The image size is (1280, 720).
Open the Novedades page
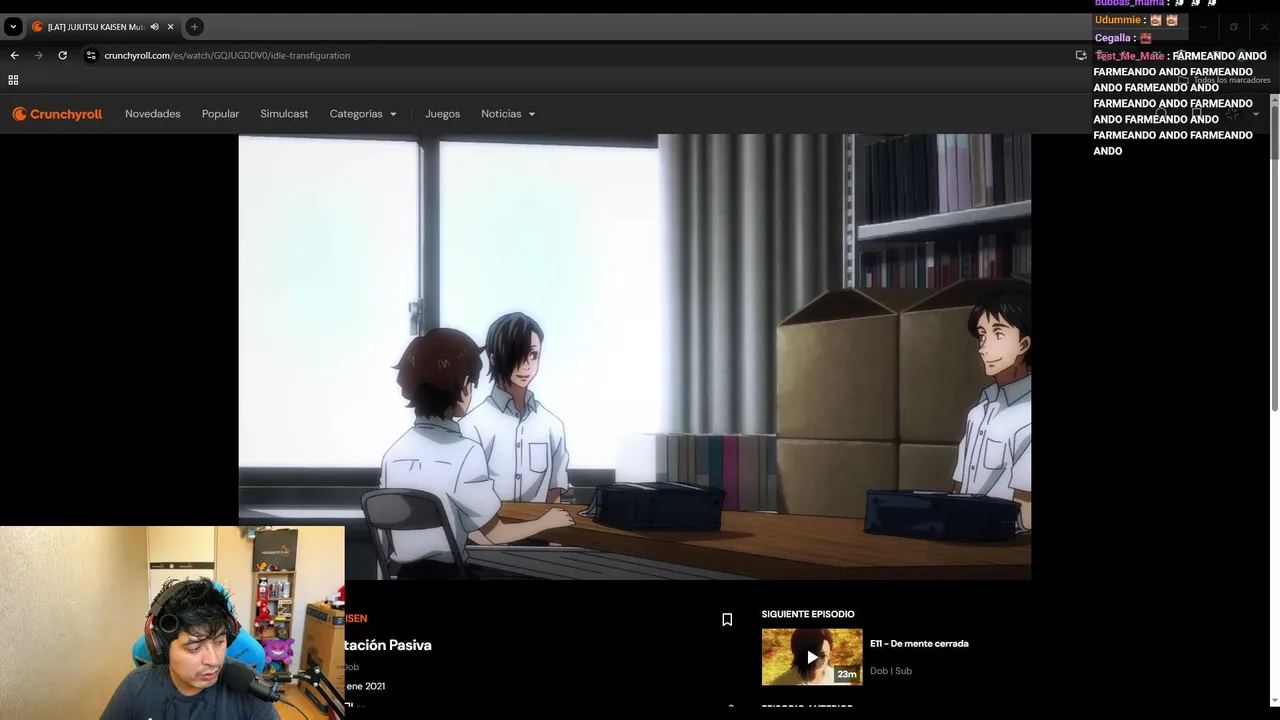click(x=153, y=114)
